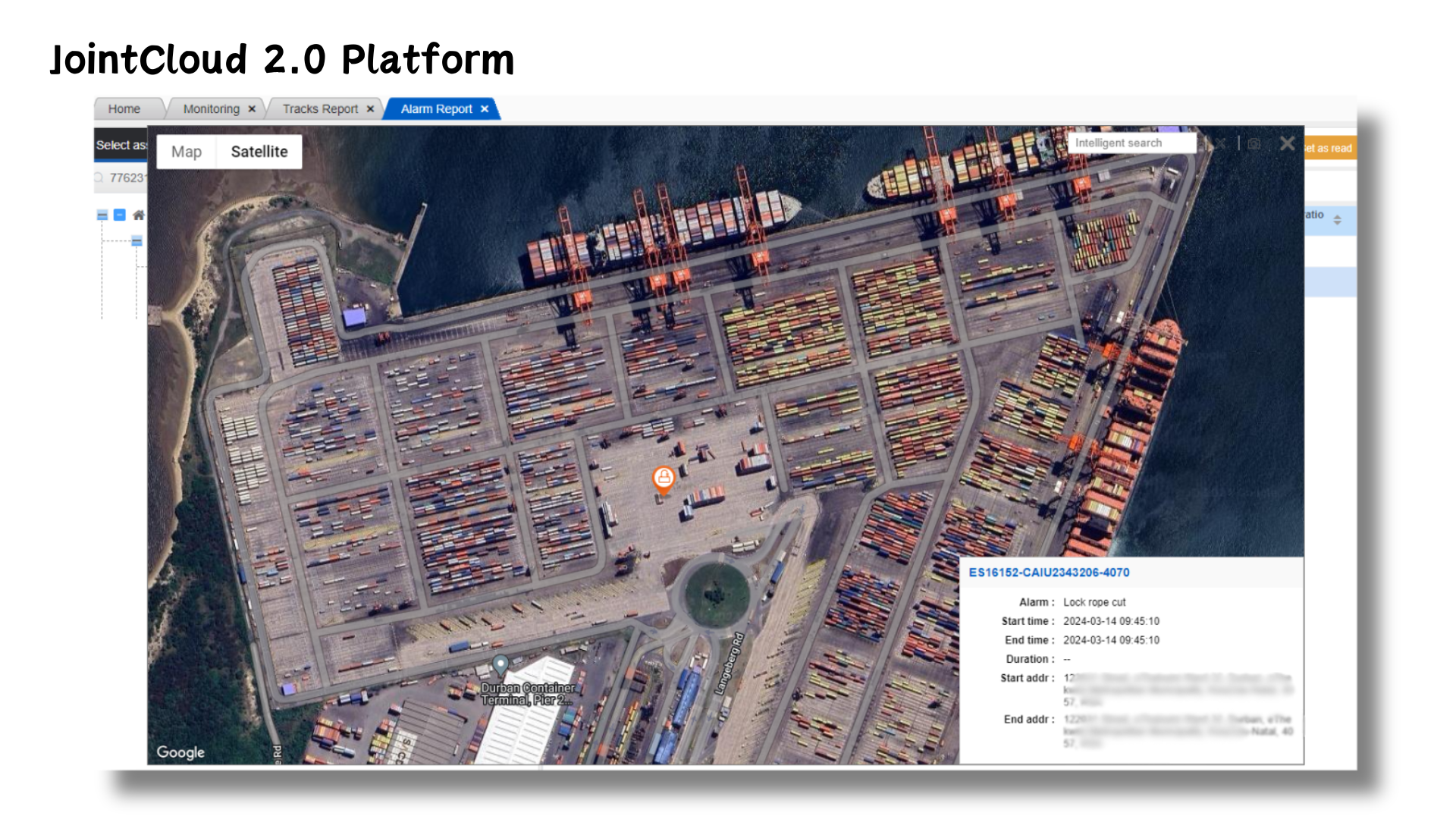Click the search magnifier icon beside 77623
Viewport: 1456px width, 819px height.
click(99, 177)
